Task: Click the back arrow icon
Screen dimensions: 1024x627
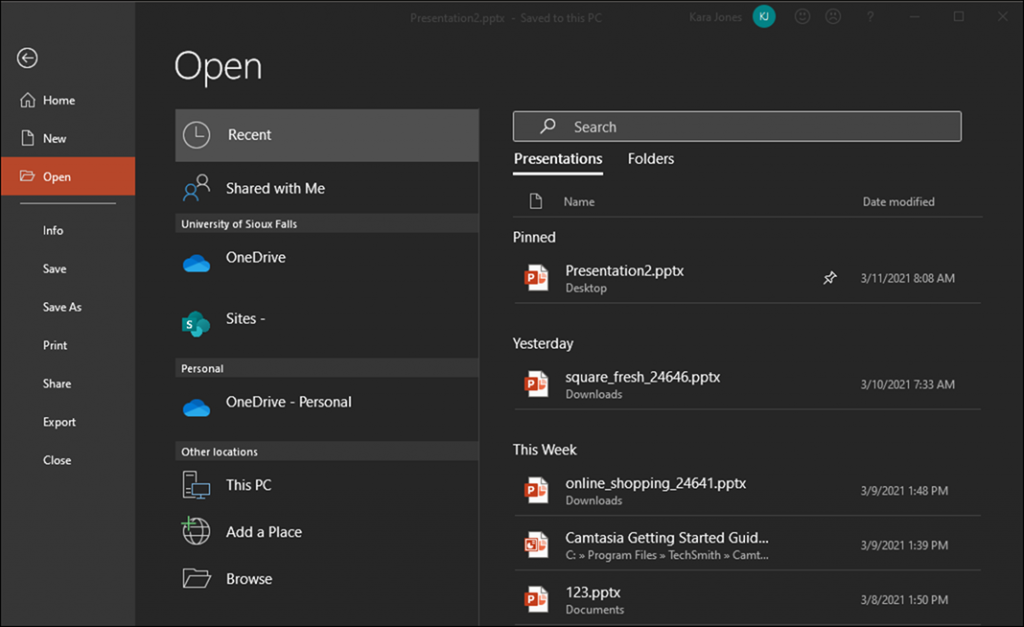Action: 27,58
